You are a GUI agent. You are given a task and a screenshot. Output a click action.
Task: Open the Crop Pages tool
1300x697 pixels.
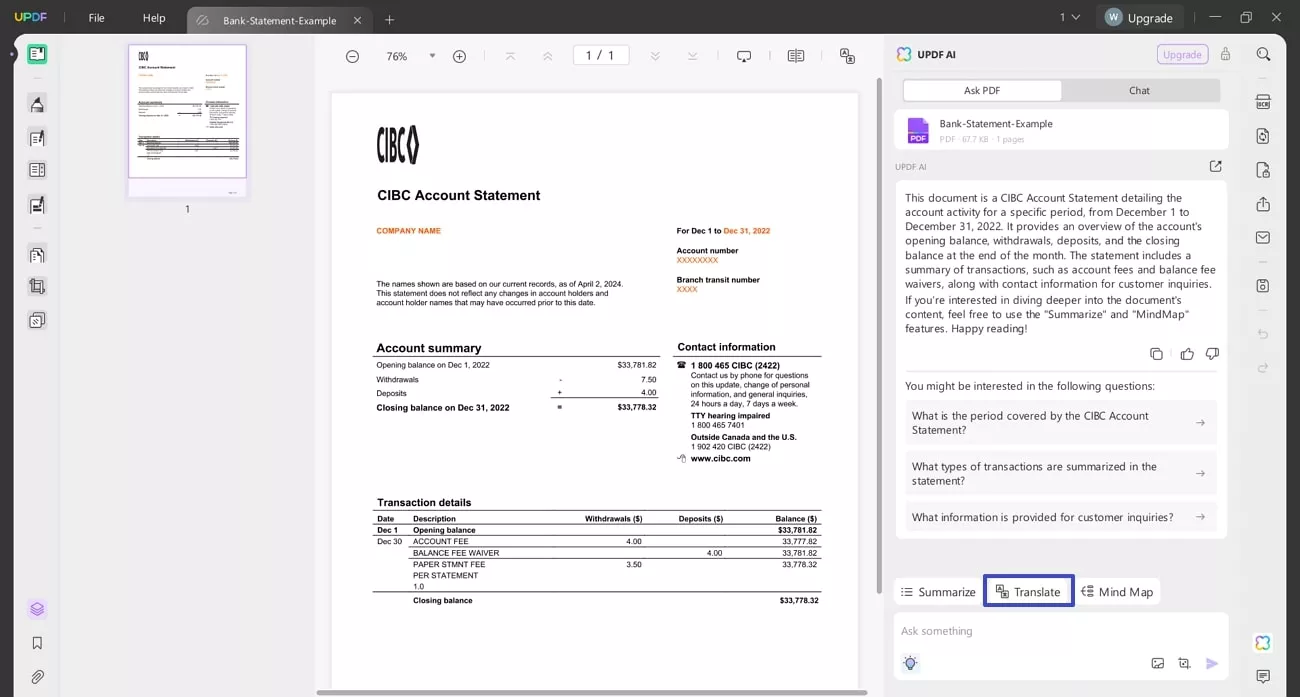(37, 286)
